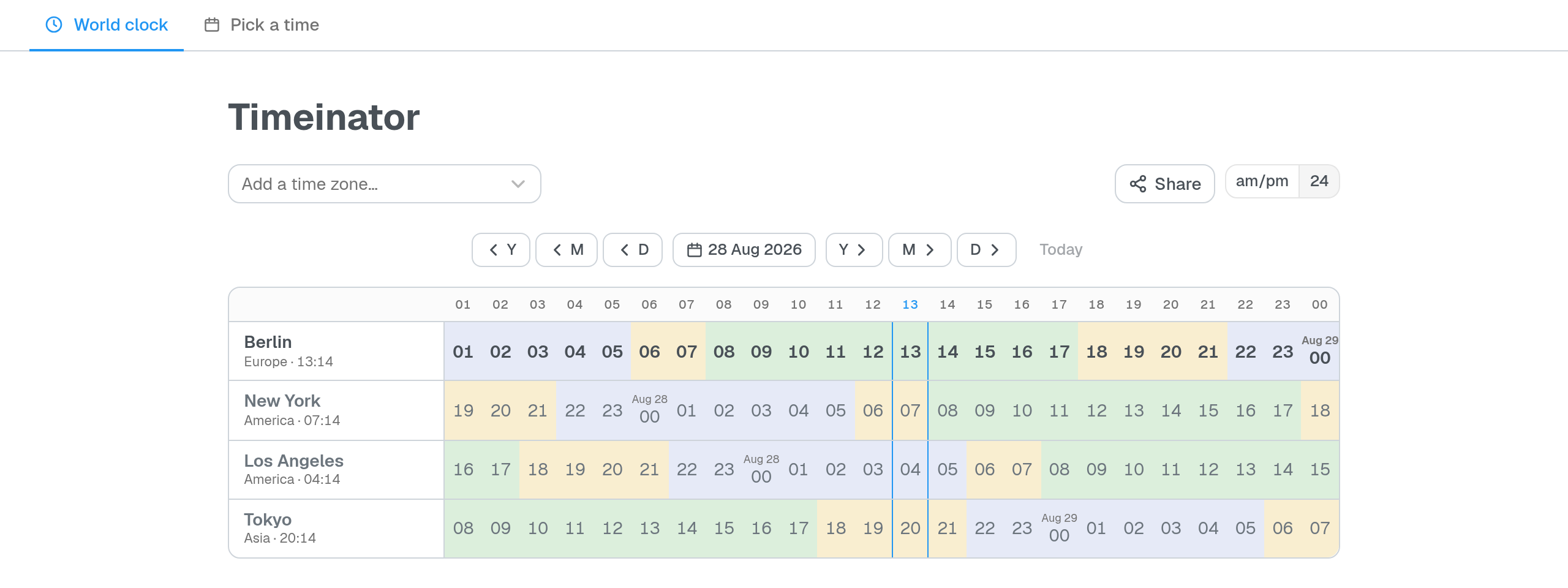Click Berlin hour 06 cell
Screen dimensions: 1568x588
pyautogui.click(x=649, y=352)
